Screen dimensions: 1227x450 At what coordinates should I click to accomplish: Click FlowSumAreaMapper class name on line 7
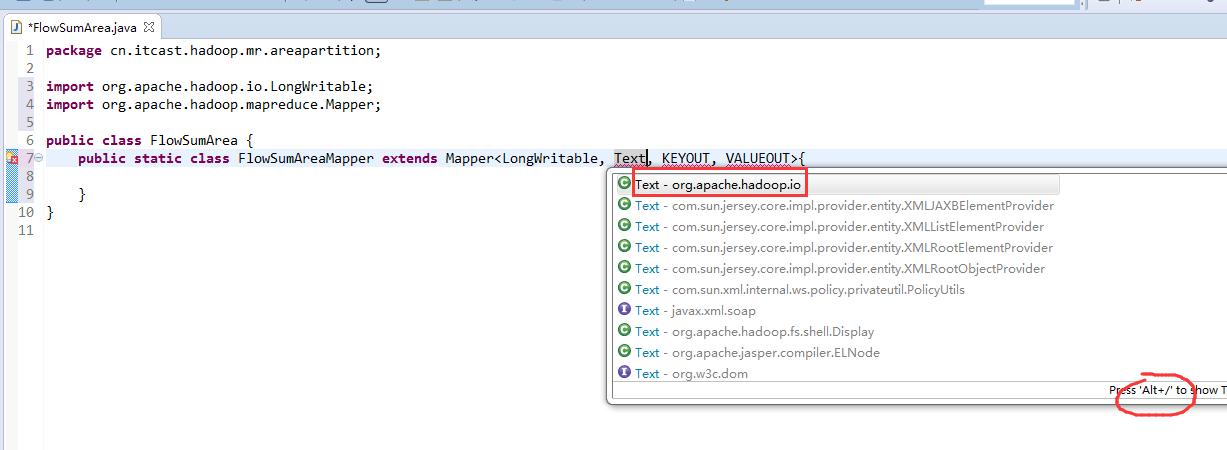306,158
